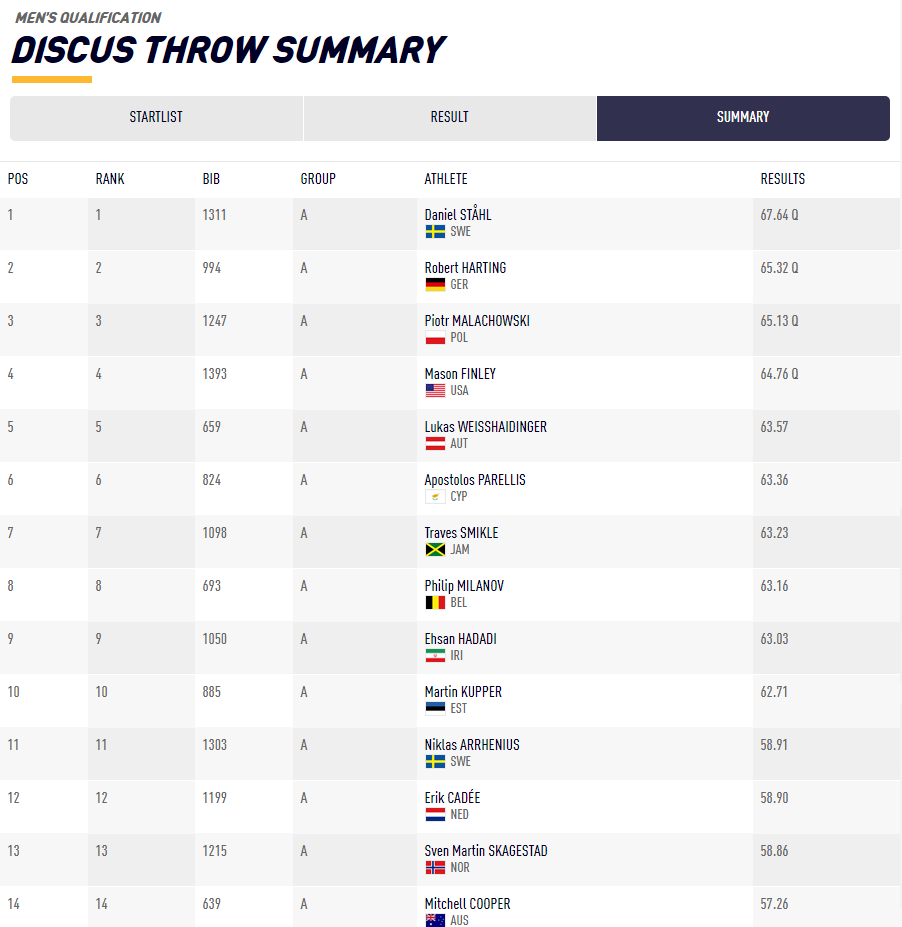Click the Belgian flag under Philip Milanov
The image size is (902, 927).
tap(435, 602)
